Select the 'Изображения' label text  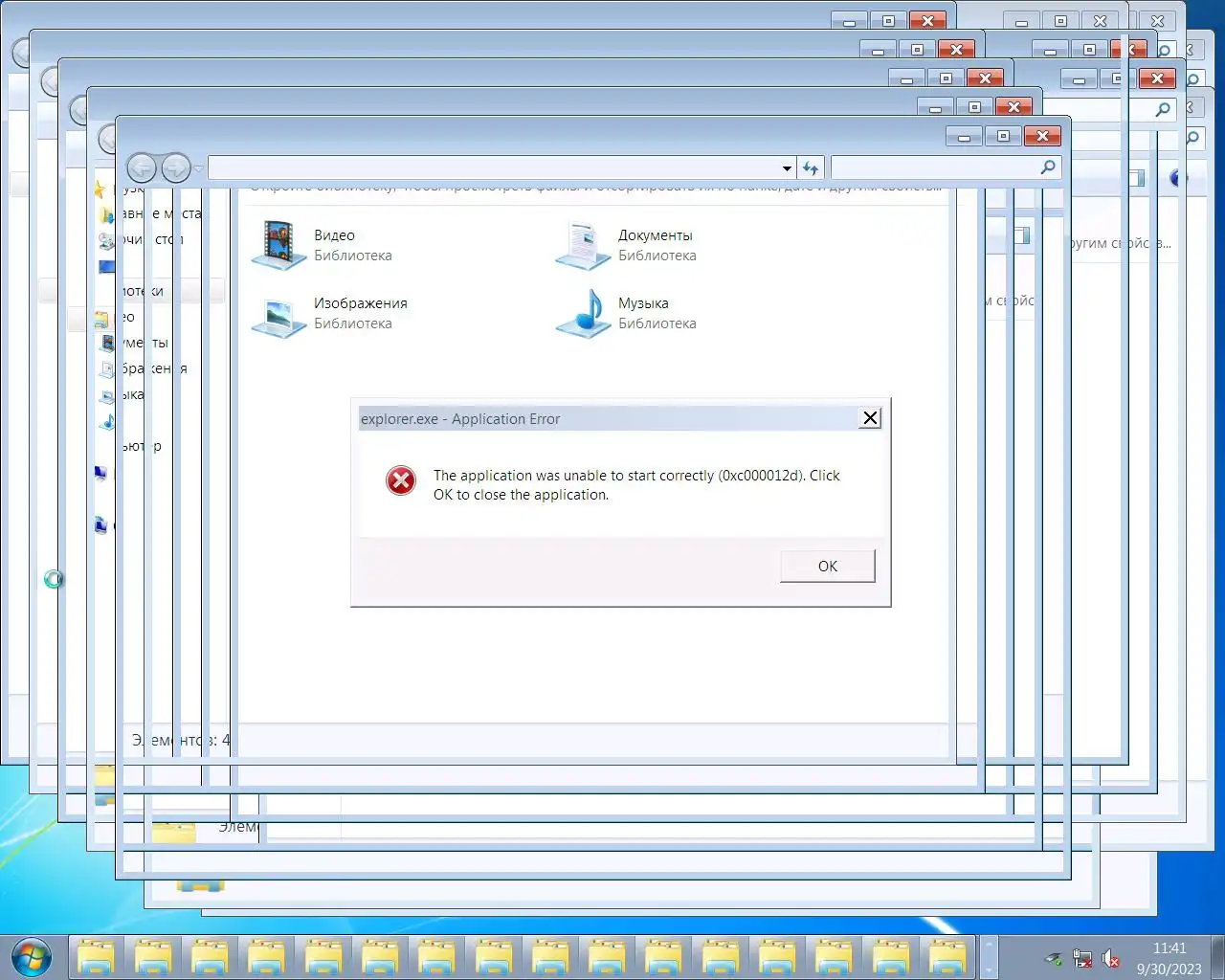point(361,303)
